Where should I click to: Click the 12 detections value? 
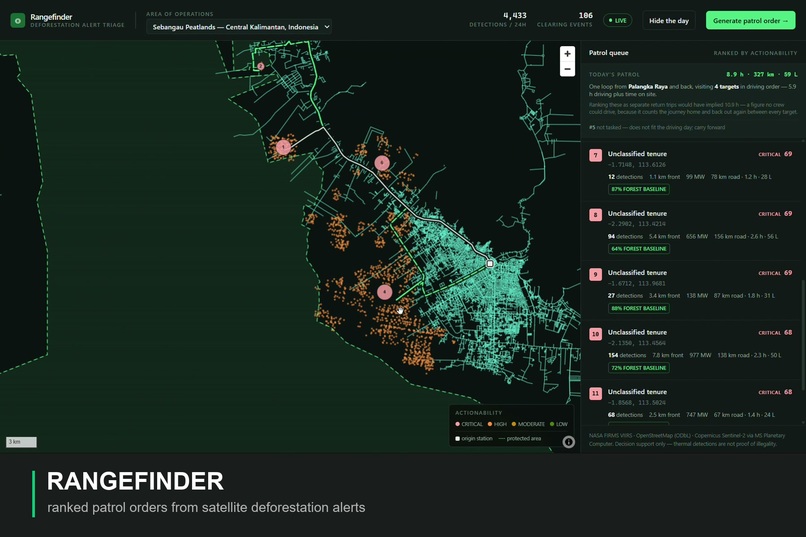pos(625,177)
